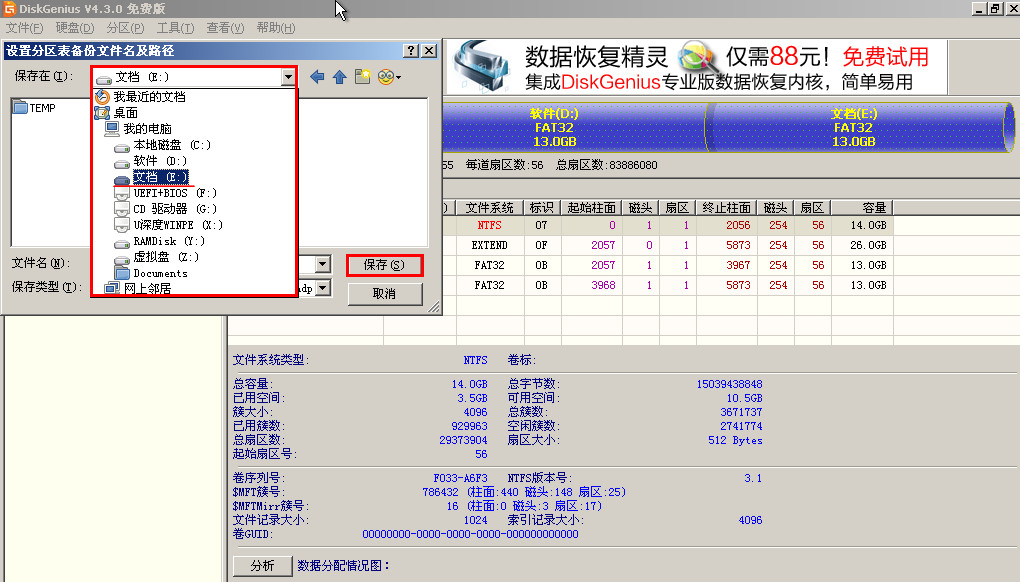Click the 26.0GB capacity cell
Viewport: 1020px width, 582px height.
[x=868, y=245]
